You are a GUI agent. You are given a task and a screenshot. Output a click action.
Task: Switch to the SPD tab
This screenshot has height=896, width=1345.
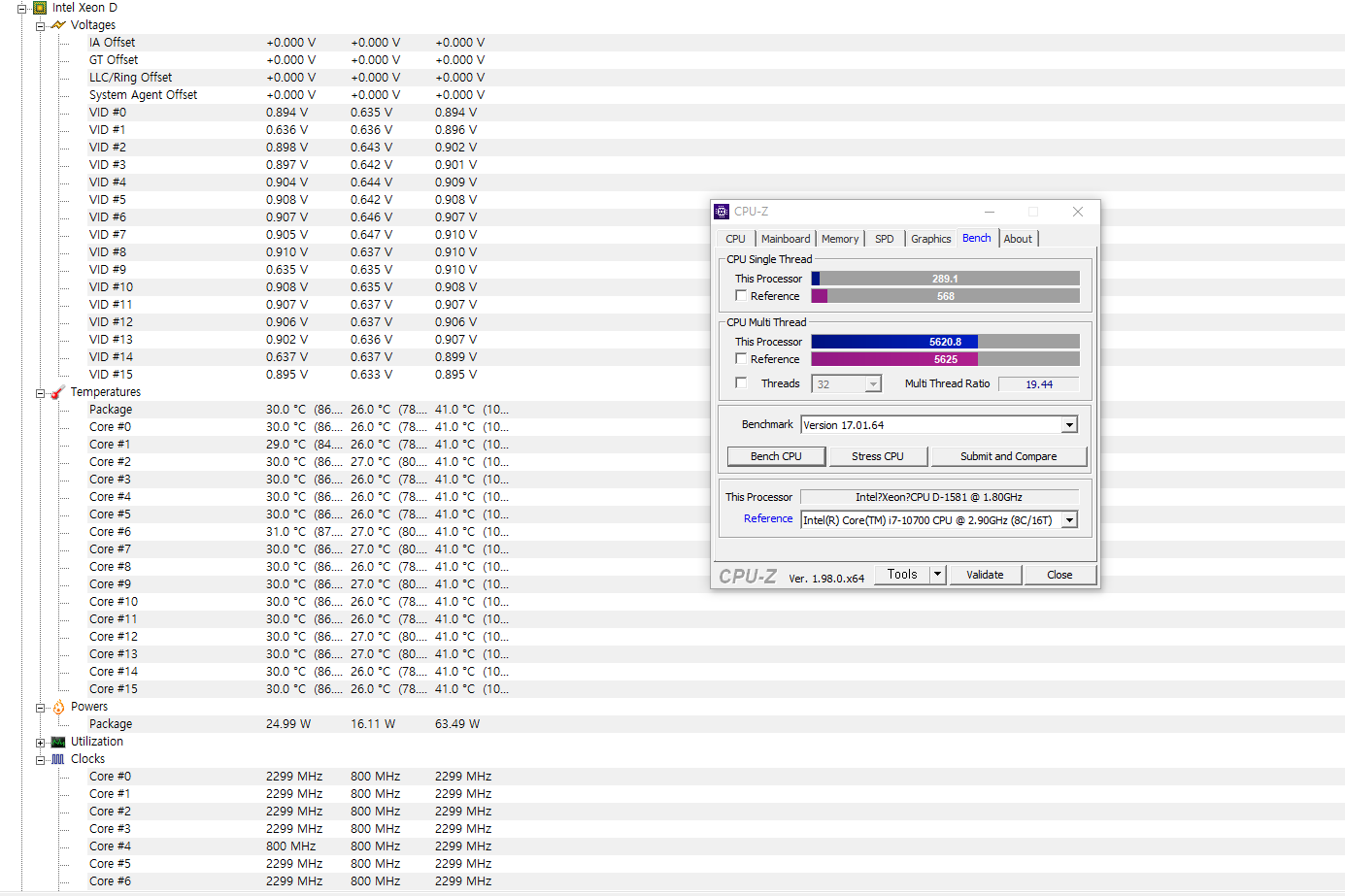click(885, 239)
